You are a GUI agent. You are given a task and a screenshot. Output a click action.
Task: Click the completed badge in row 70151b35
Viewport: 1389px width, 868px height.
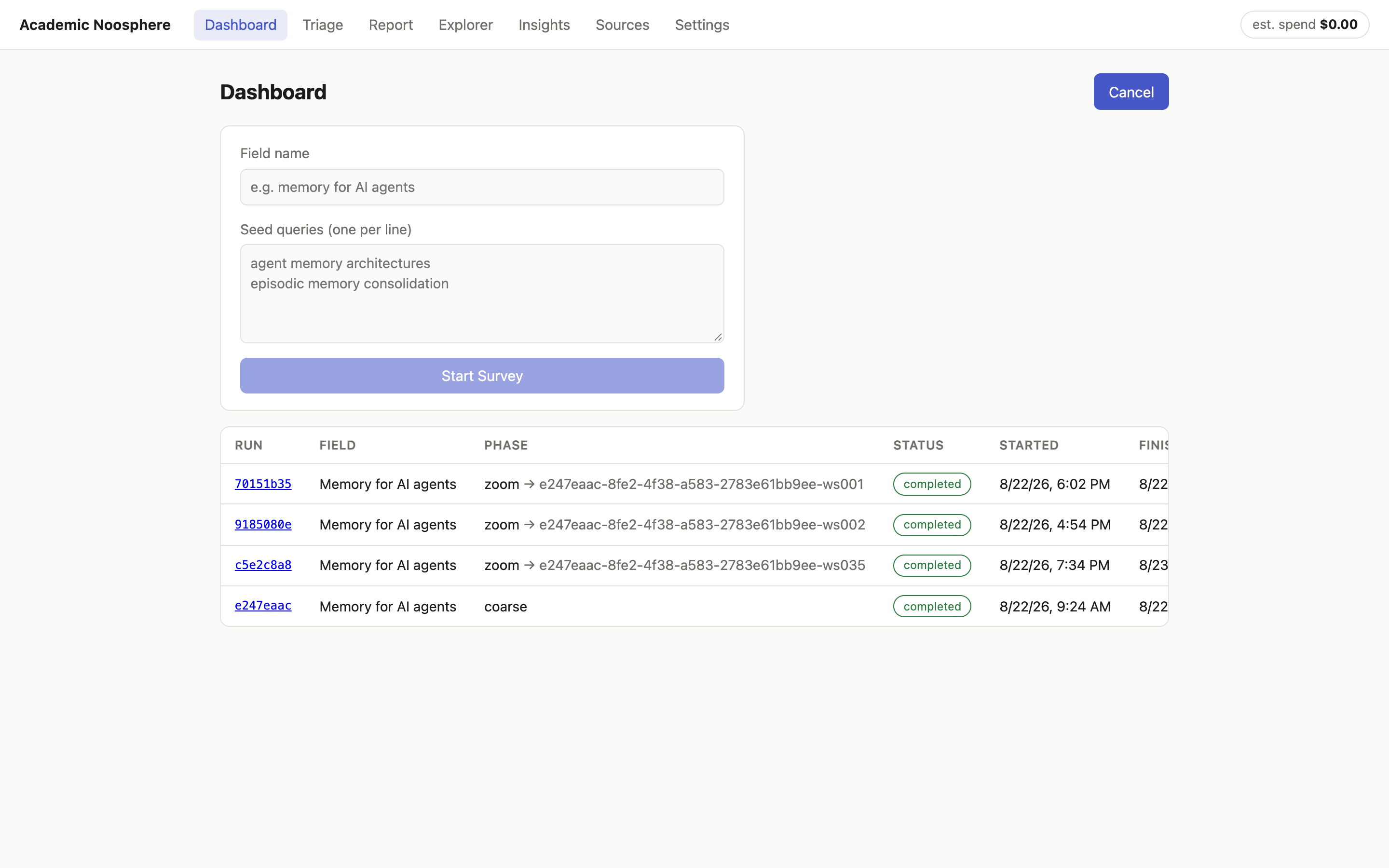tap(932, 484)
